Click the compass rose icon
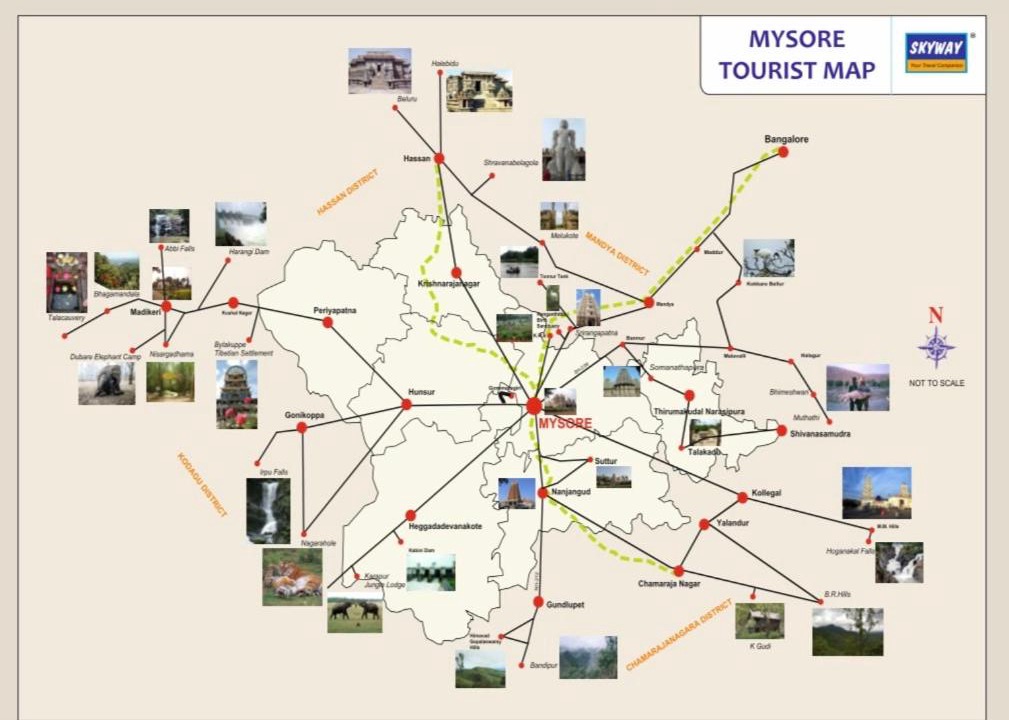Screen dimensions: 1009x720 pyautogui.click(x=936, y=347)
